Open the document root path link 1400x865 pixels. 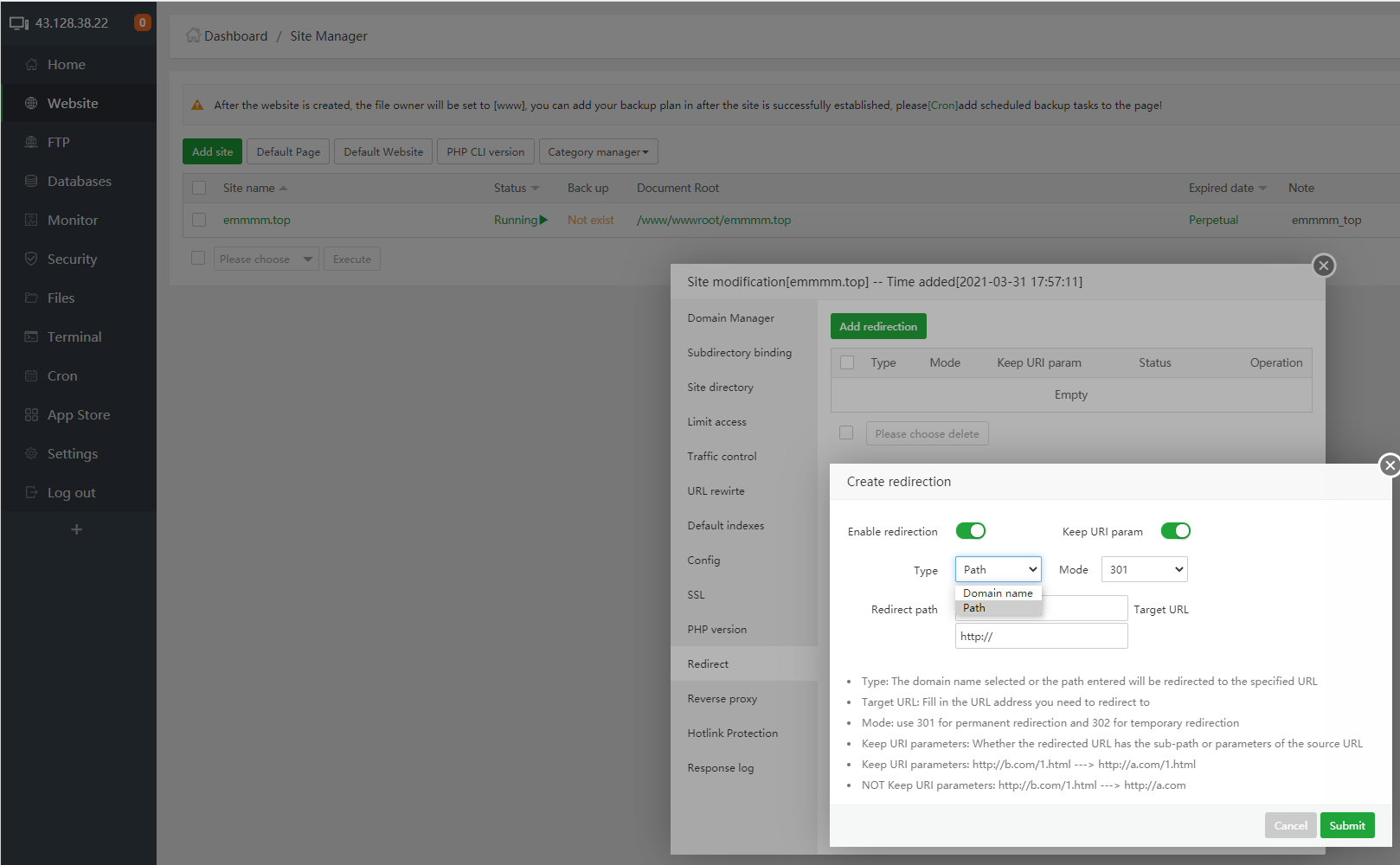coord(714,220)
